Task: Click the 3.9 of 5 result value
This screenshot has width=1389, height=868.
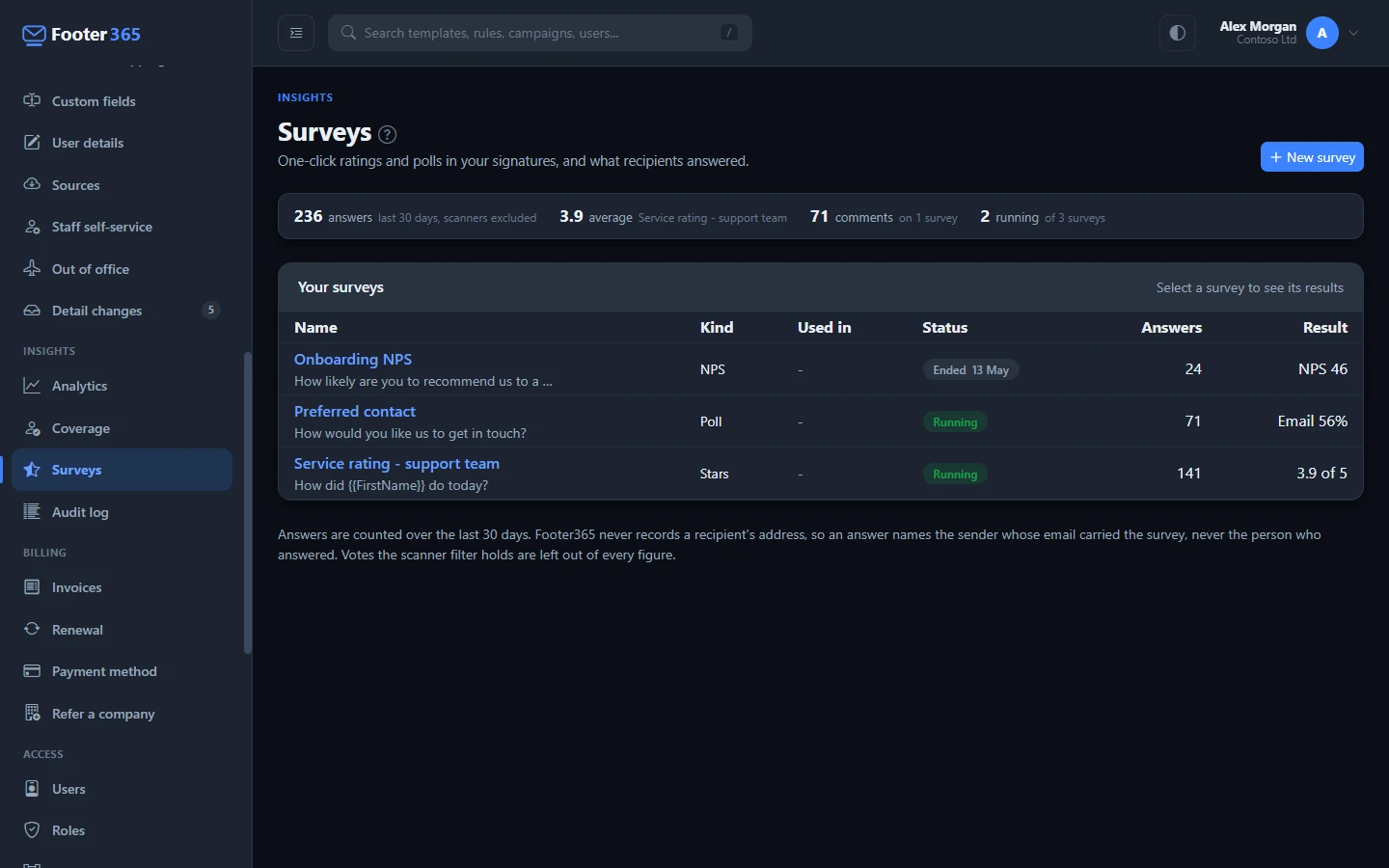Action: coord(1321,474)
